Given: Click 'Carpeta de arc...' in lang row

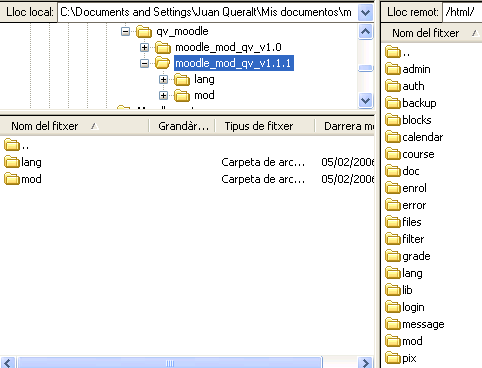Looking at the screenshot, I should point(263,162).
